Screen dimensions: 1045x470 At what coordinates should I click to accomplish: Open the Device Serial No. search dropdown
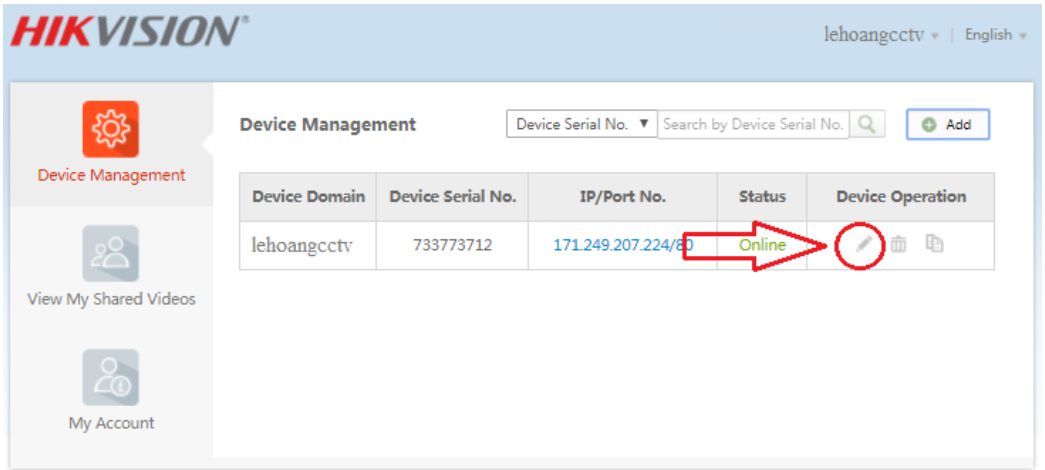click(x=582, y=124)
